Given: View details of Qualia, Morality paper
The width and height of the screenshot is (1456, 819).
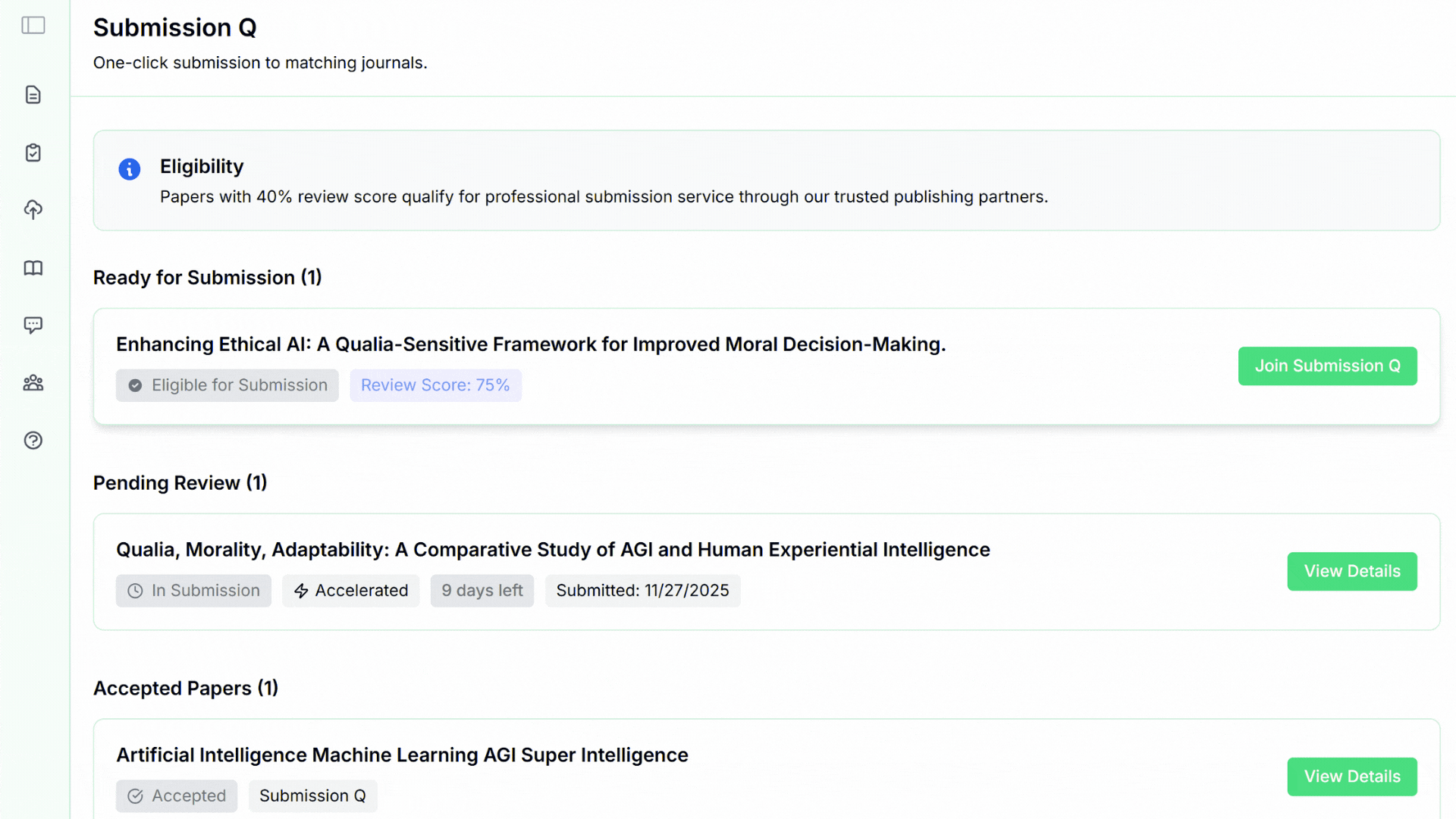Looking at the screenshot, I should 1351,572.
